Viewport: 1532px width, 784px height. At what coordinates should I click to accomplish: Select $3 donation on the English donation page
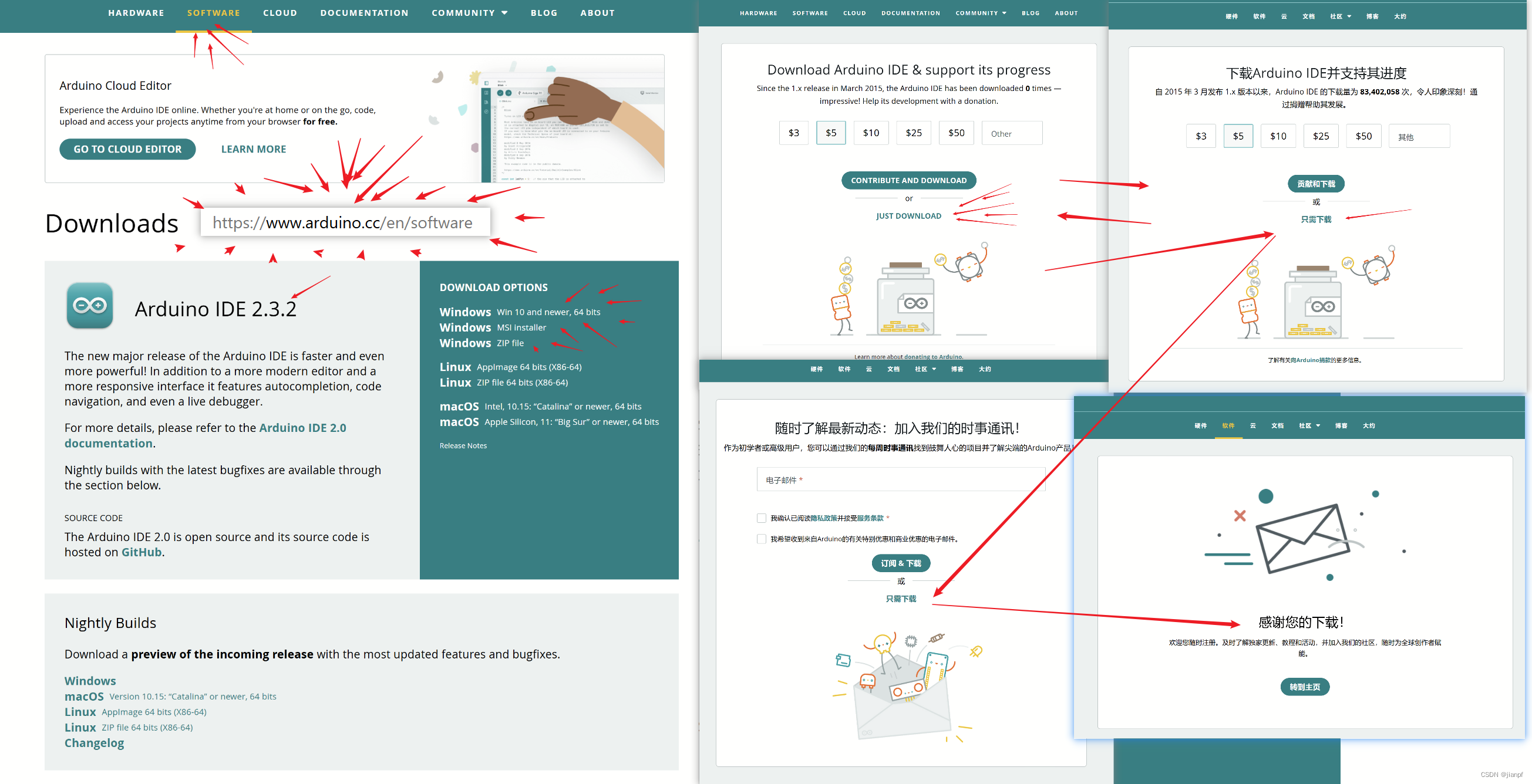click(793, 133)
